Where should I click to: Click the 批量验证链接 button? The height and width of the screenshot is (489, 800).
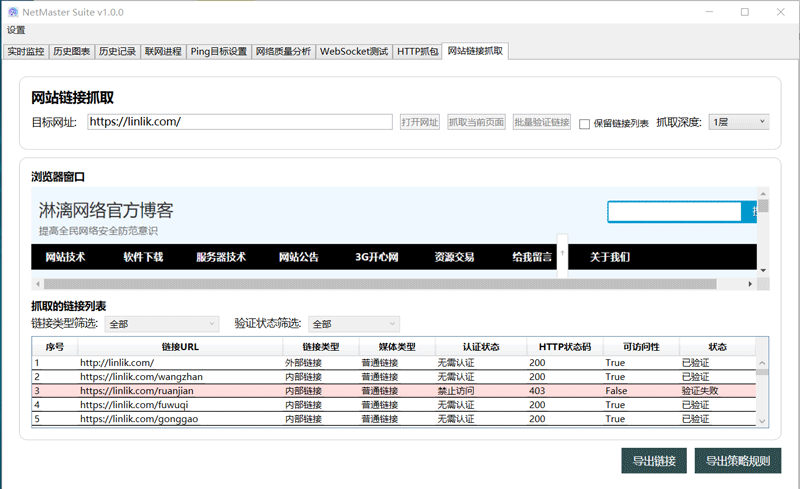coord(542,122)
